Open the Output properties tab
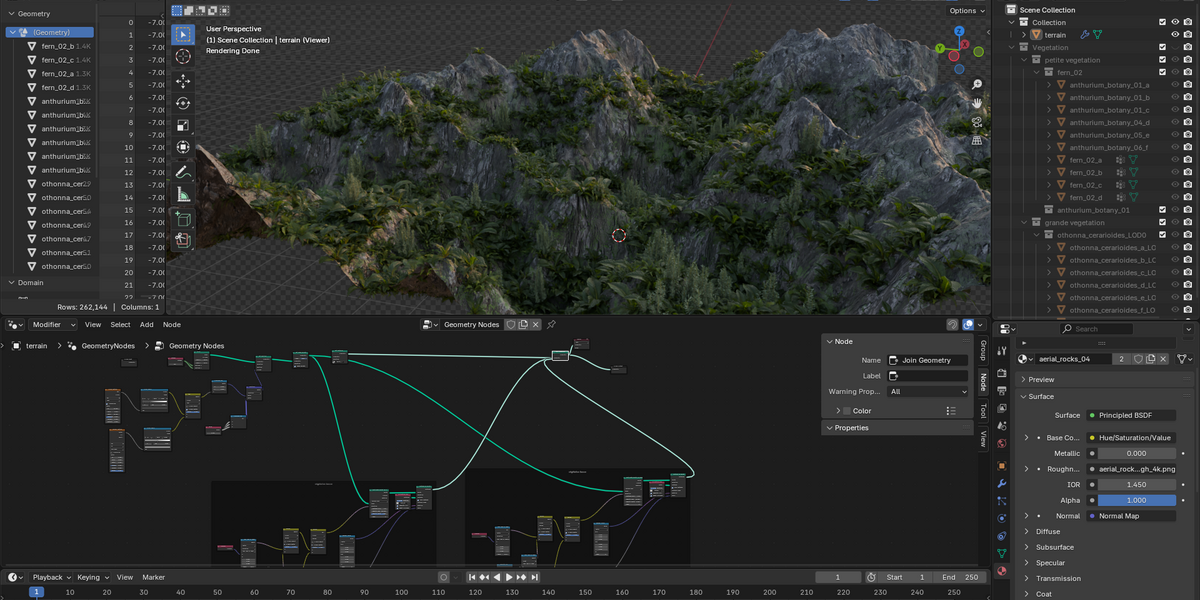The width and height of the screenshot is (1200, 600). point(1001,390)
